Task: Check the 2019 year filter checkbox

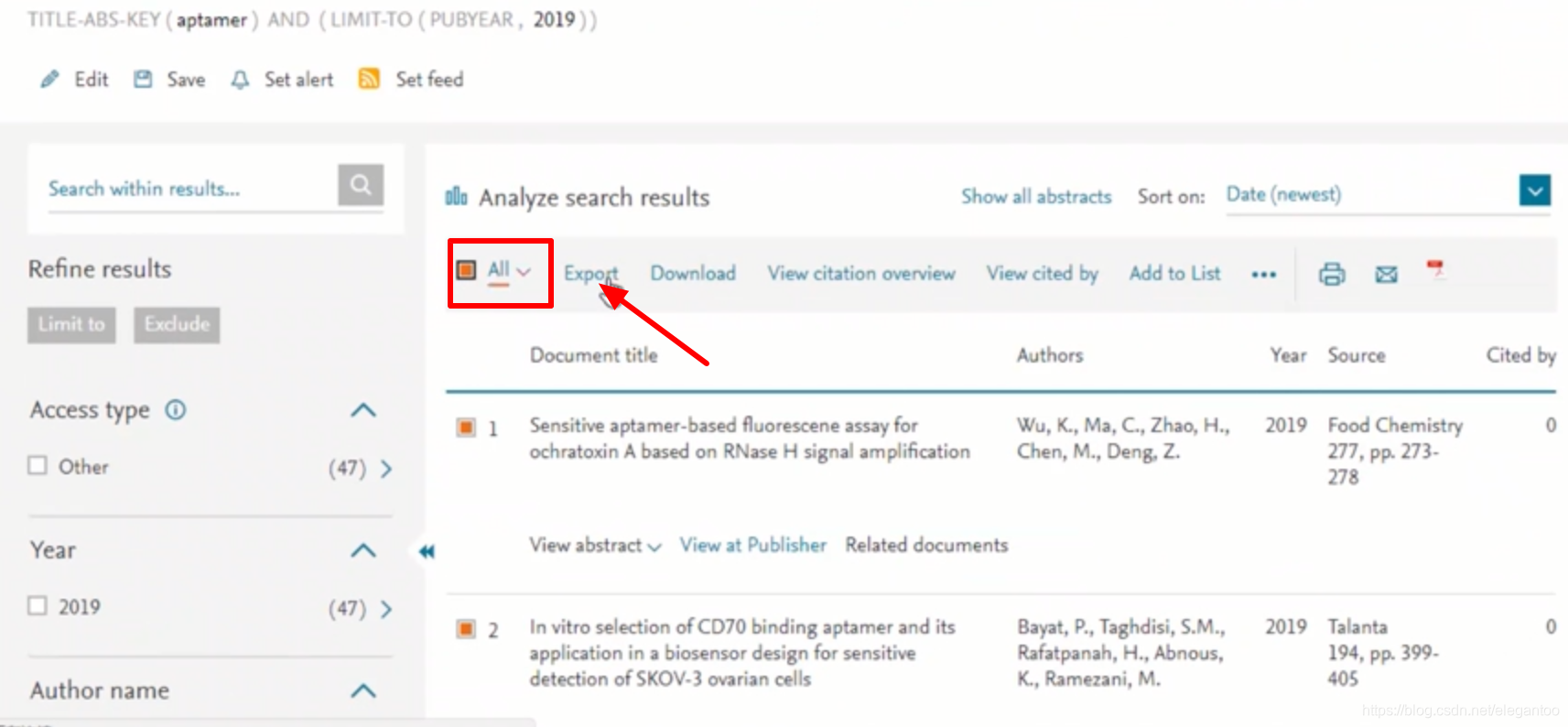Action: tap(38, 605)
